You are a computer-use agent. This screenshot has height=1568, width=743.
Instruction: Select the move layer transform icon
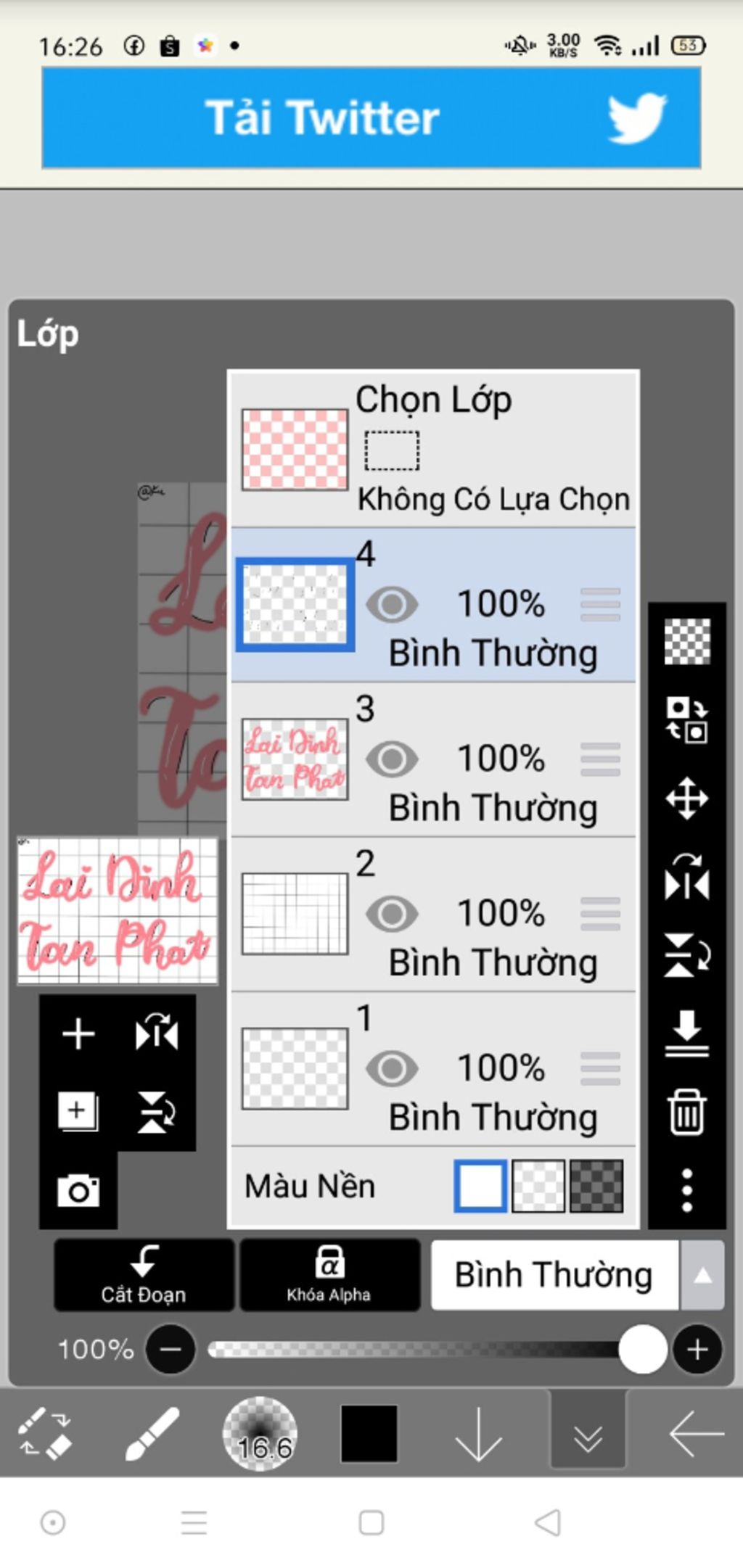point(686,799)
